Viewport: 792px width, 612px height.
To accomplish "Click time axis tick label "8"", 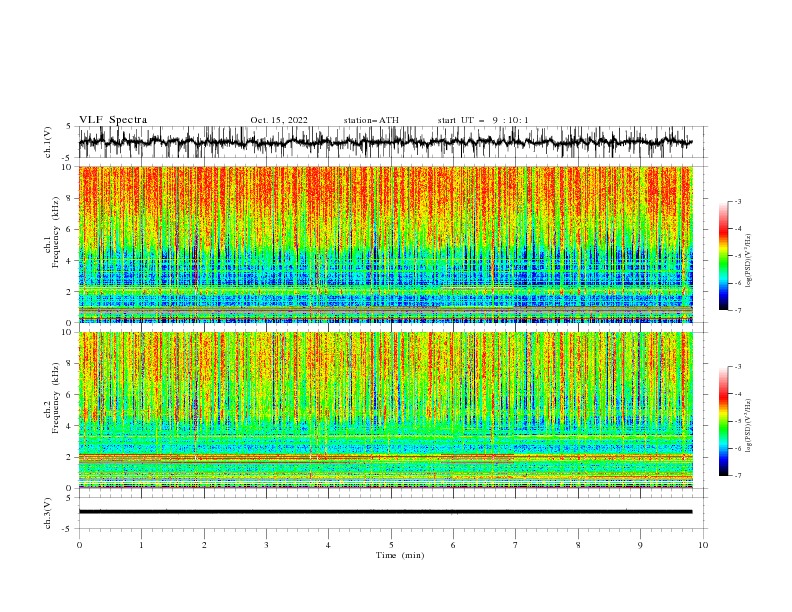I will point(578,545).
